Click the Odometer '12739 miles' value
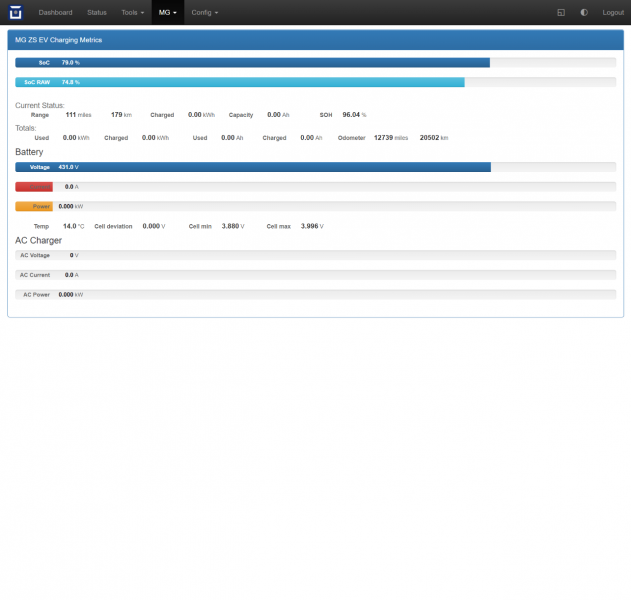The image size is (631, 600). pyautogui.click(x=391, y=138)
